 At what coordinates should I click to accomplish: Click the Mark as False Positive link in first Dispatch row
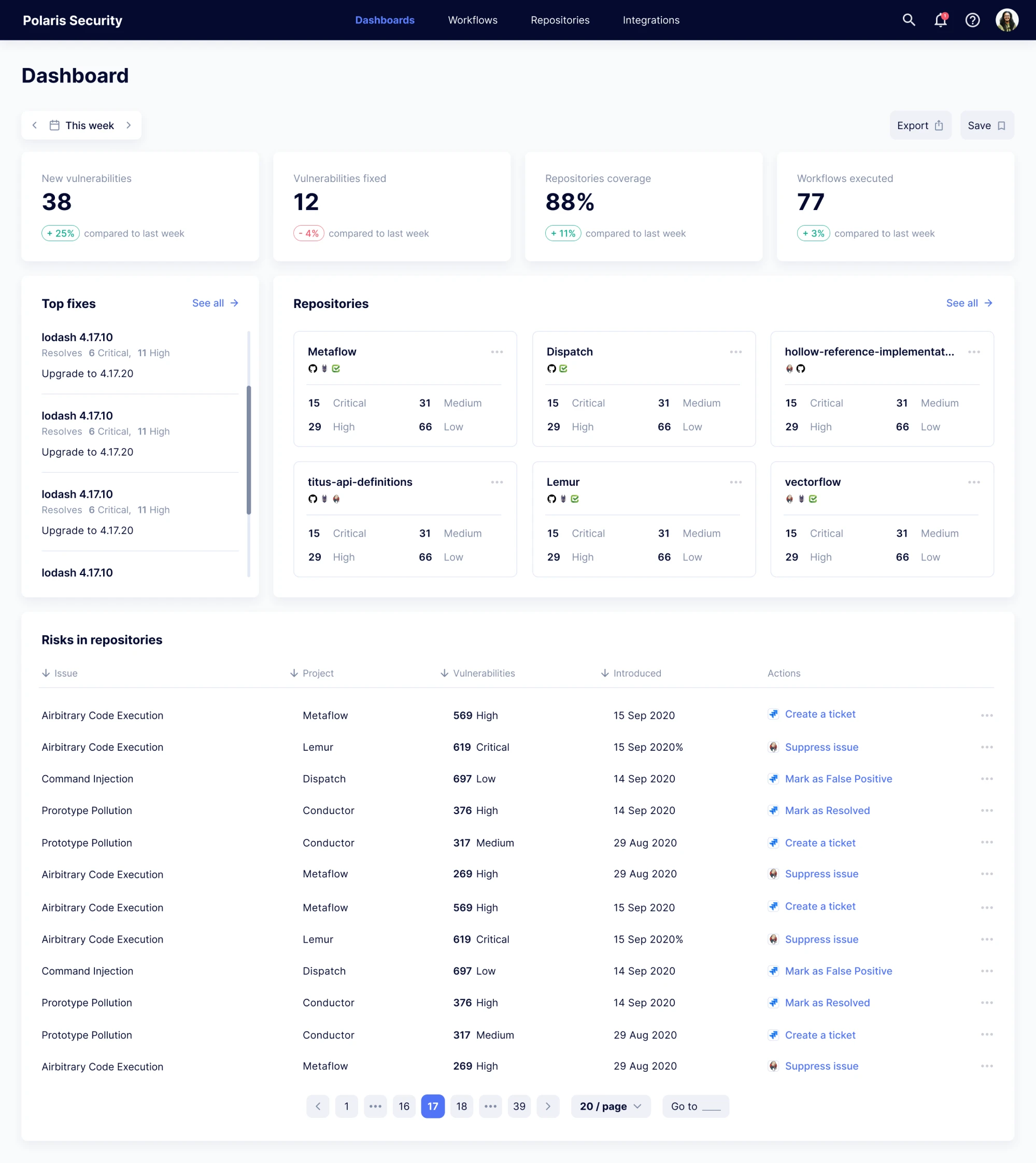click(x=838, y=779)
